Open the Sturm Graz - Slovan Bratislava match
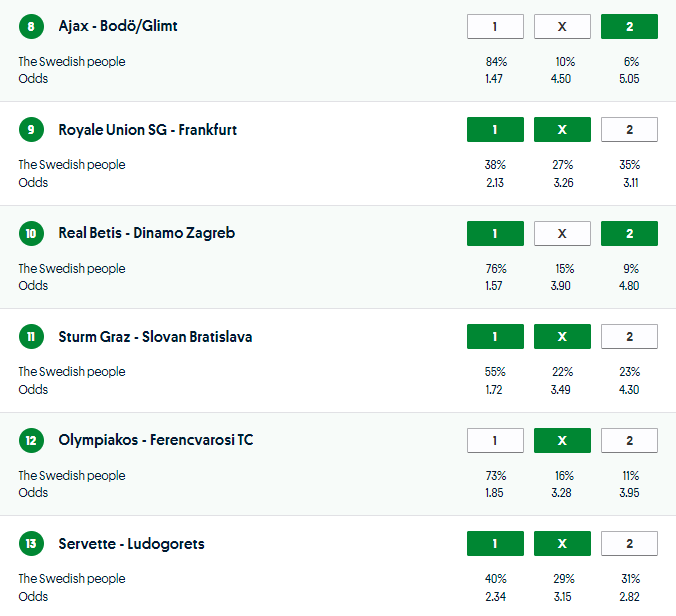676x616 pixels. [x=155, y=337]
